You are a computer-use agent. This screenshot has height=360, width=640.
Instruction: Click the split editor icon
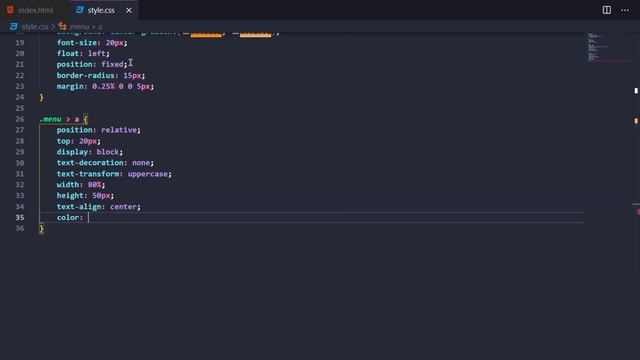tap(607, 10)
